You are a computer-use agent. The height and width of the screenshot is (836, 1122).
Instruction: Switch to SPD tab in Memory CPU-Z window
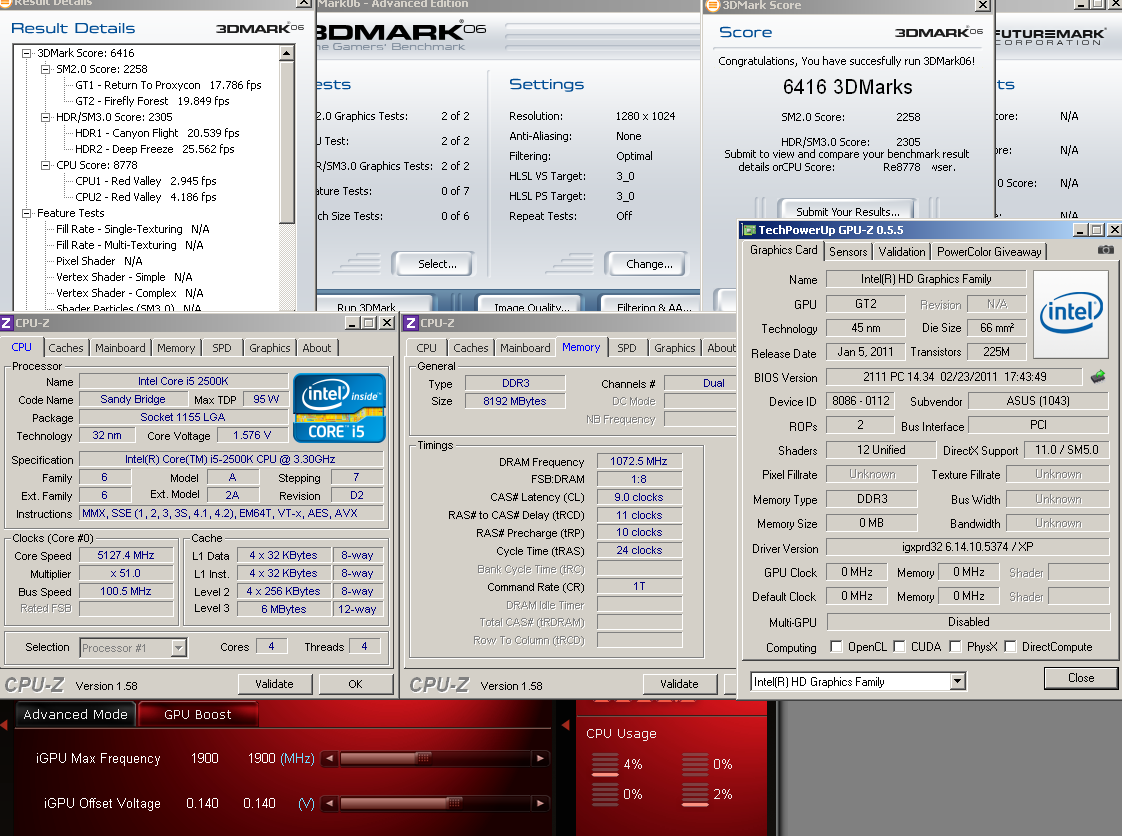click(627, 348)
